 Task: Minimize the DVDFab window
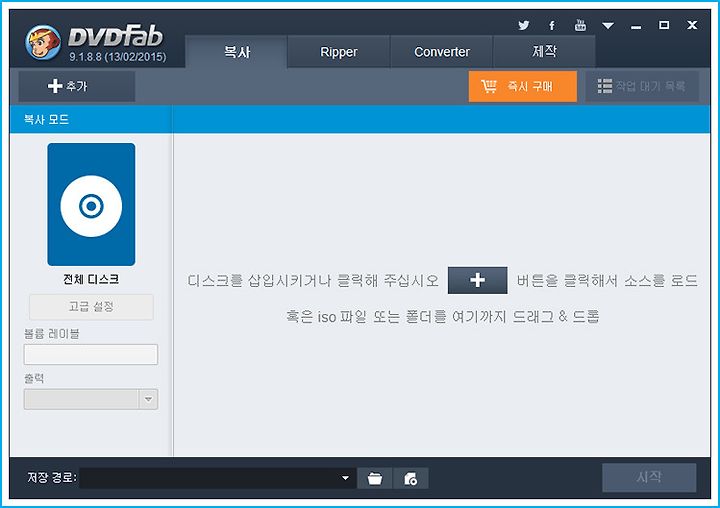(636, 27)
